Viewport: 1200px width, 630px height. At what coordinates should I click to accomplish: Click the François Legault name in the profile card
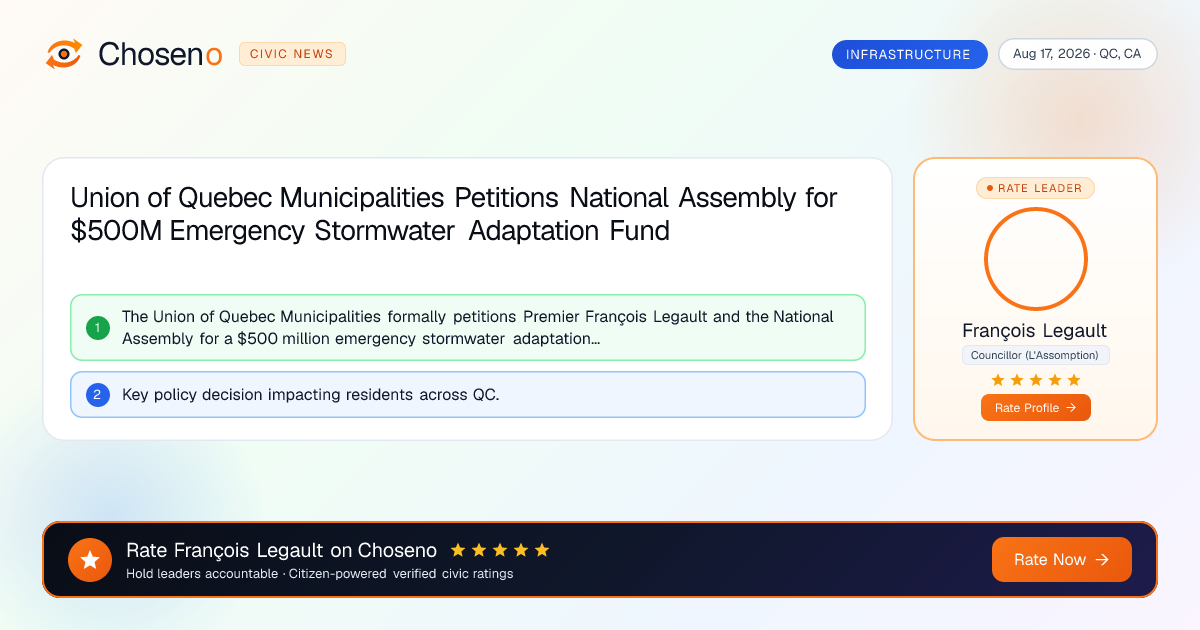(1035, 331)
